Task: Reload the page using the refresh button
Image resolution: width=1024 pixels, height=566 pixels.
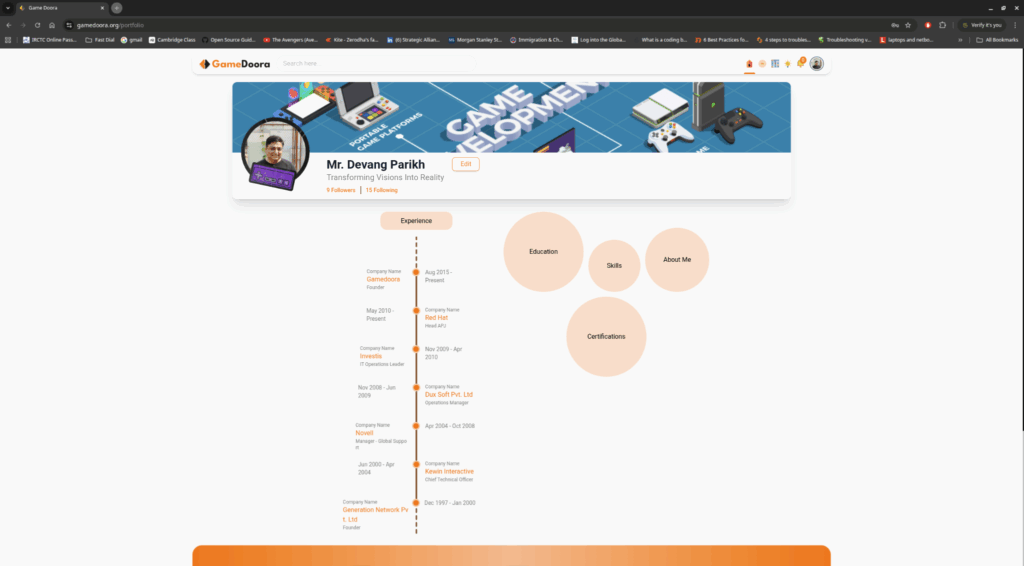Action: pyautogui.click(x=37, y=25)
